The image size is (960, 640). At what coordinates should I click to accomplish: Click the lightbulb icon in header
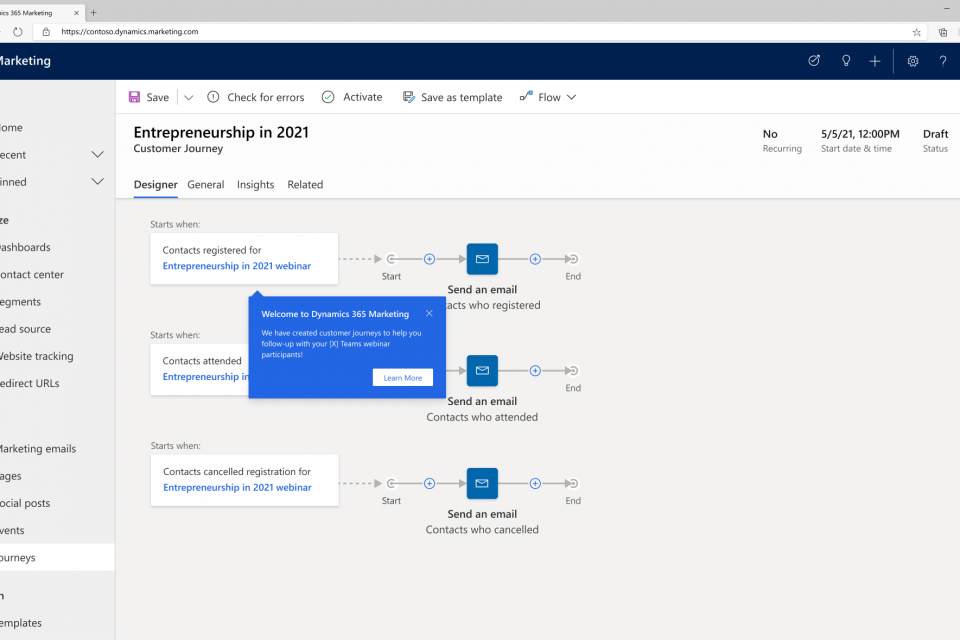846,61
